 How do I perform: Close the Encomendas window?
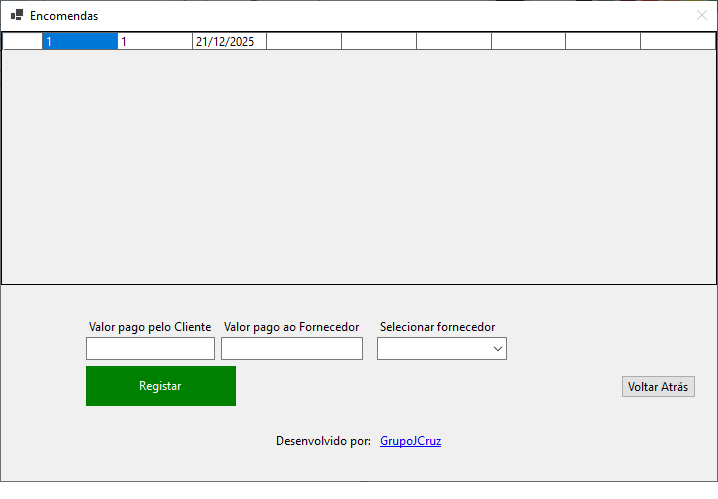point(701,15)
